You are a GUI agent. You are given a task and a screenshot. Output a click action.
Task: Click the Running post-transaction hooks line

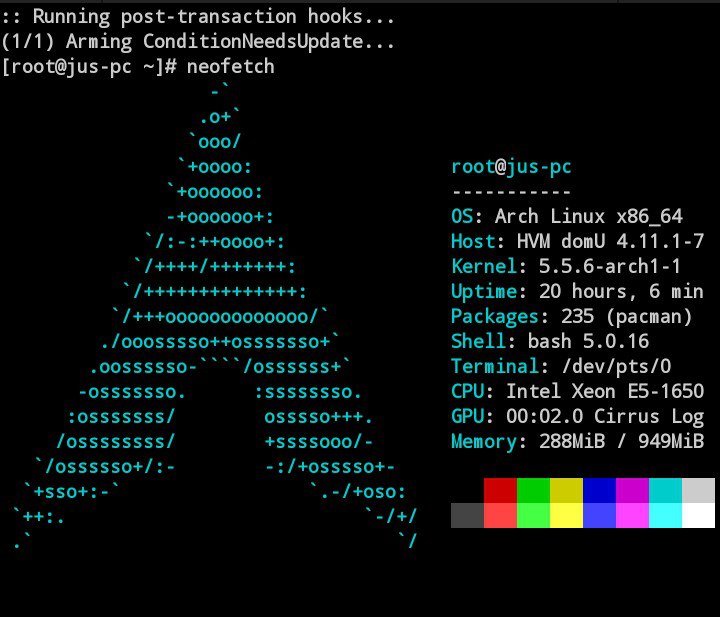pyautogui.click(x=197, y=17)
